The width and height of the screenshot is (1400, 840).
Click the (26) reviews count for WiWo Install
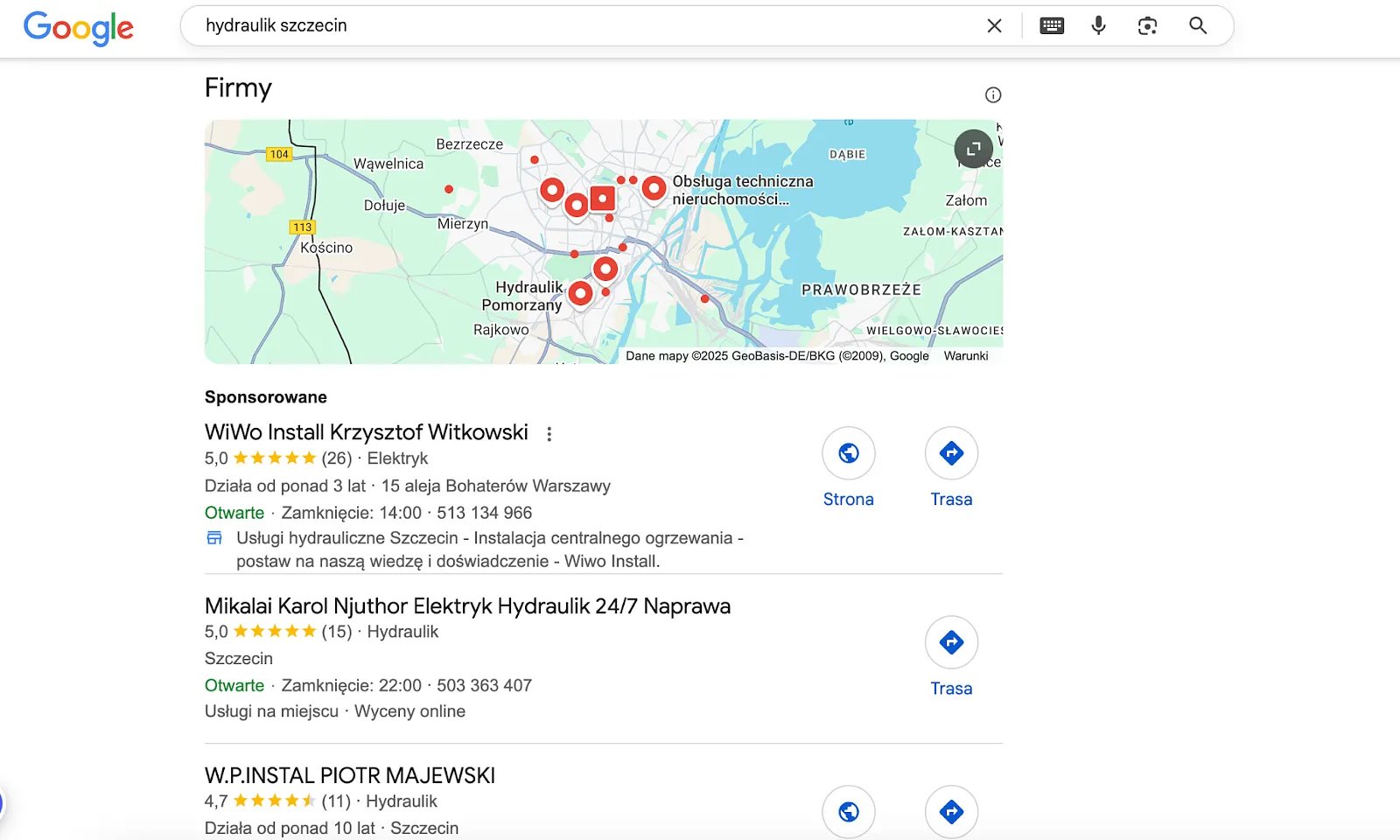tap(337, 458)
